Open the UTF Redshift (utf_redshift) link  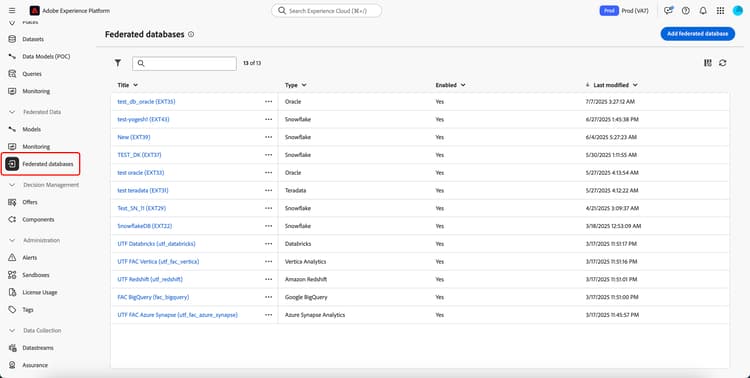(150, 279)
